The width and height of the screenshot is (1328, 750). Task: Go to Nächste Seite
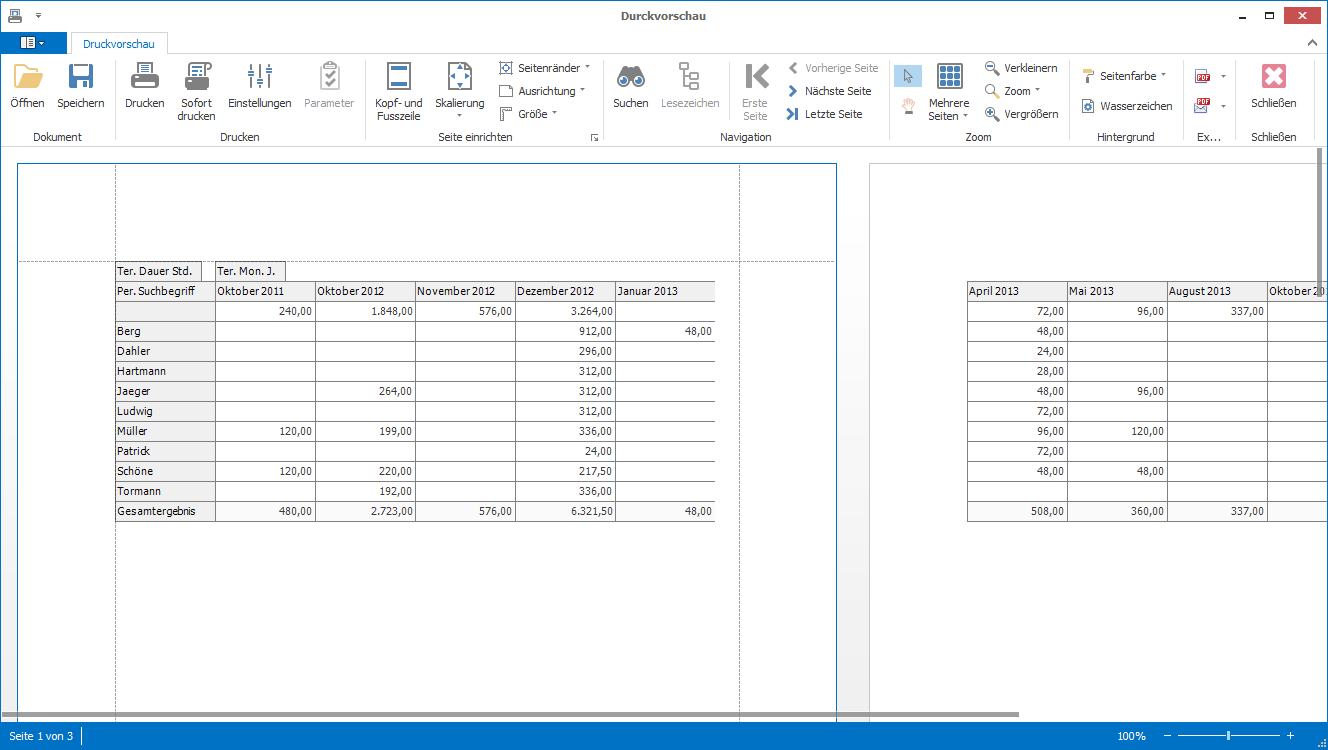[828, 91]
